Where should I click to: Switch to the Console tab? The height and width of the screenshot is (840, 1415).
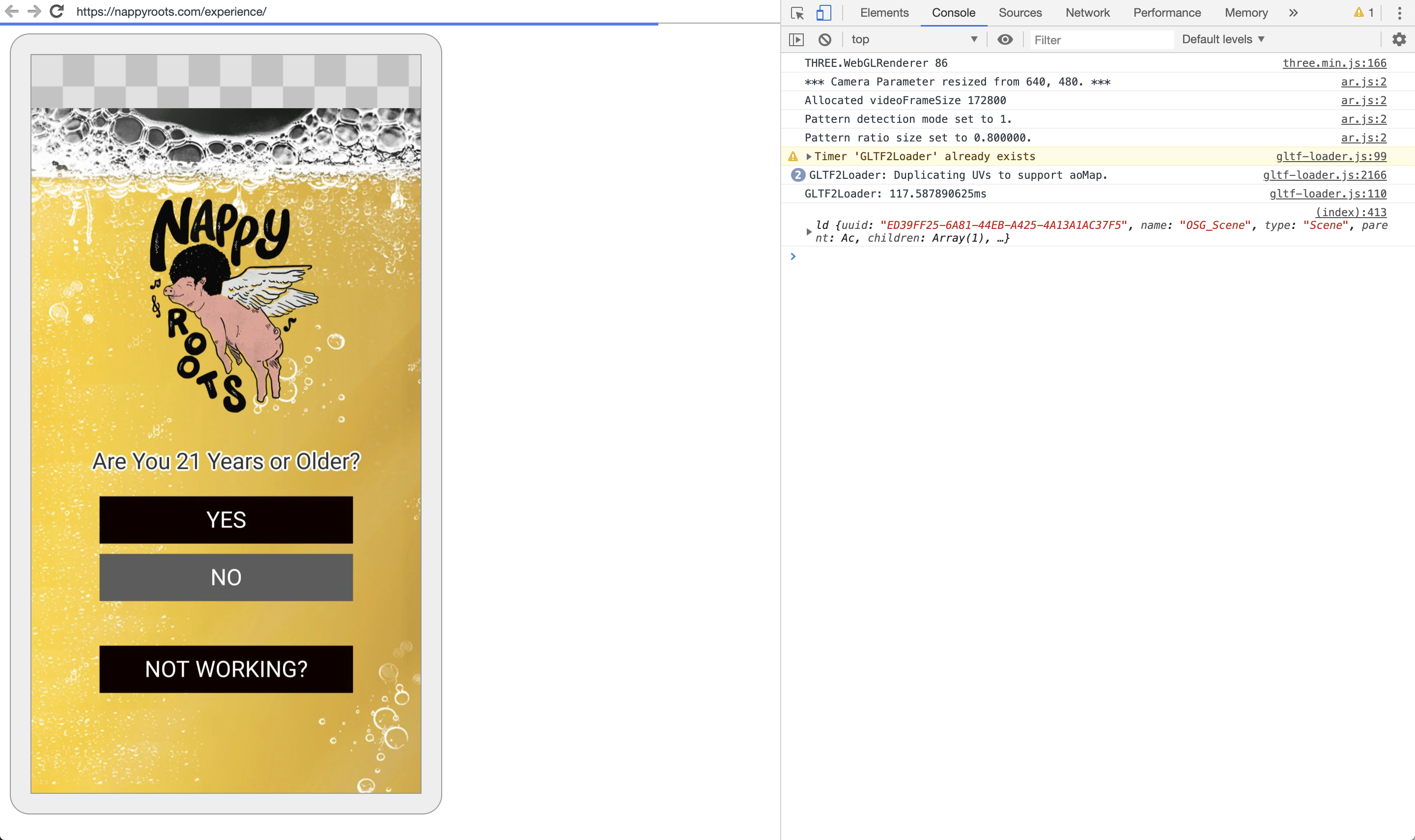954,12
